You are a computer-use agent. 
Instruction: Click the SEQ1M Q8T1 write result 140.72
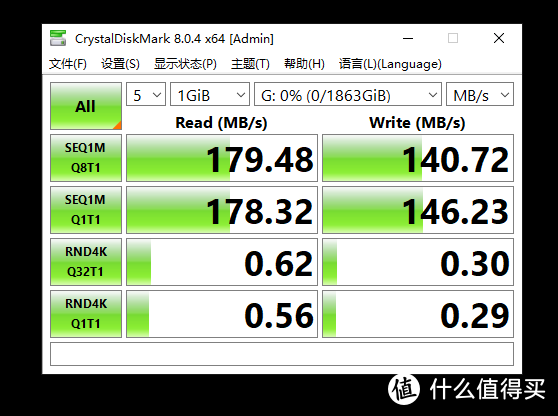pos(418,158)
